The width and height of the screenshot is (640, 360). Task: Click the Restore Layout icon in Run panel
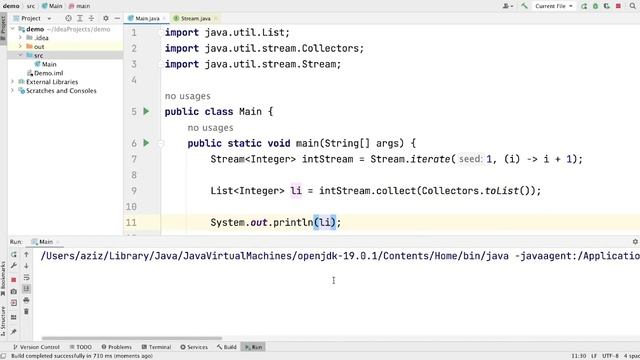pos(13,317)
